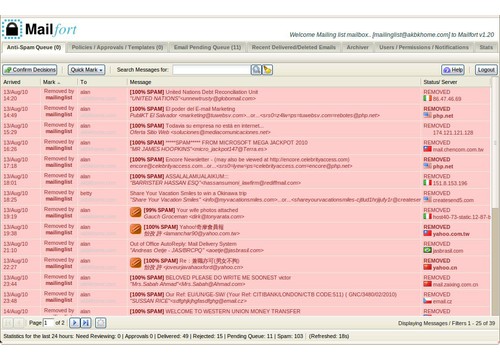
Task: Click the page number input box
Action: point(49,323)
